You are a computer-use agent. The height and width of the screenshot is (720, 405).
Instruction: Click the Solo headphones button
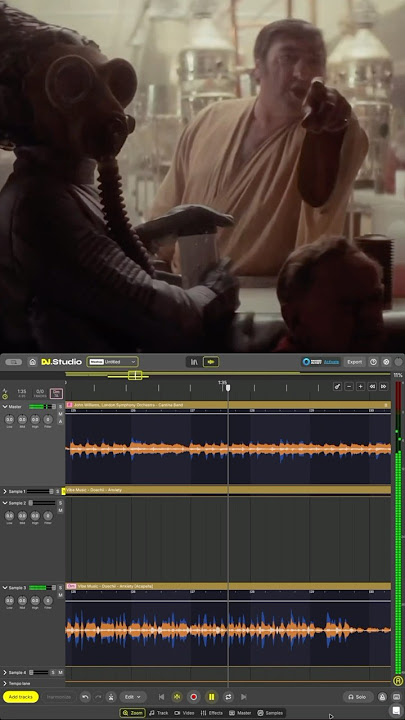click(x=358, y=697)
